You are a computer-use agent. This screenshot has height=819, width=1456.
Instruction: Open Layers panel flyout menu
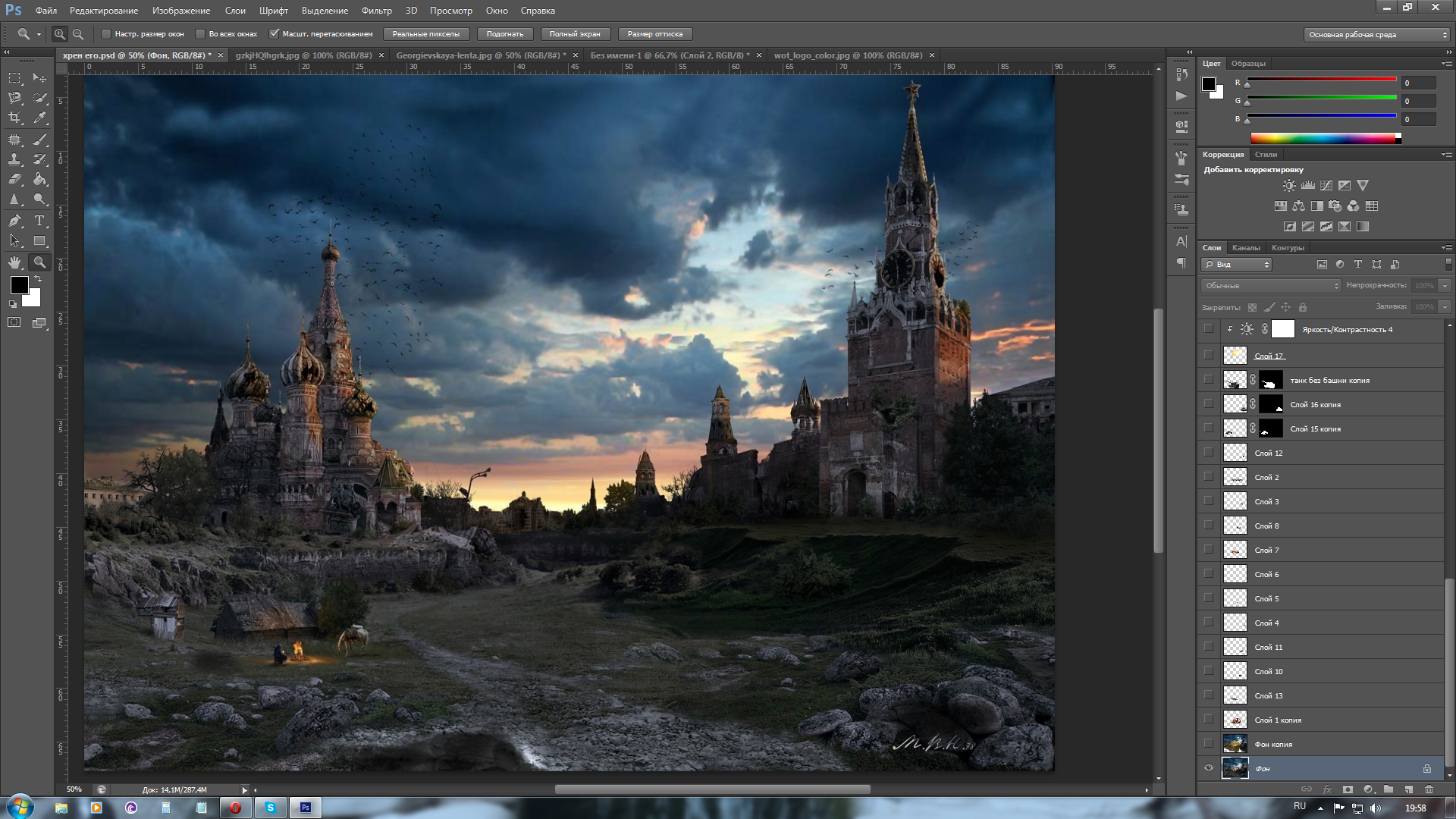[1446, 248]
